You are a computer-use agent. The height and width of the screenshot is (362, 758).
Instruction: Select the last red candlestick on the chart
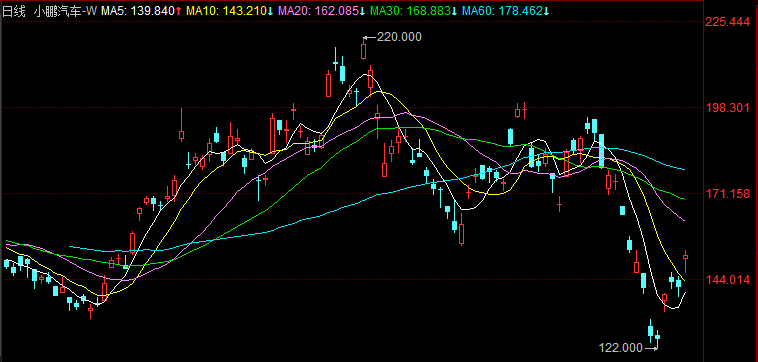(x=685, y=261)
